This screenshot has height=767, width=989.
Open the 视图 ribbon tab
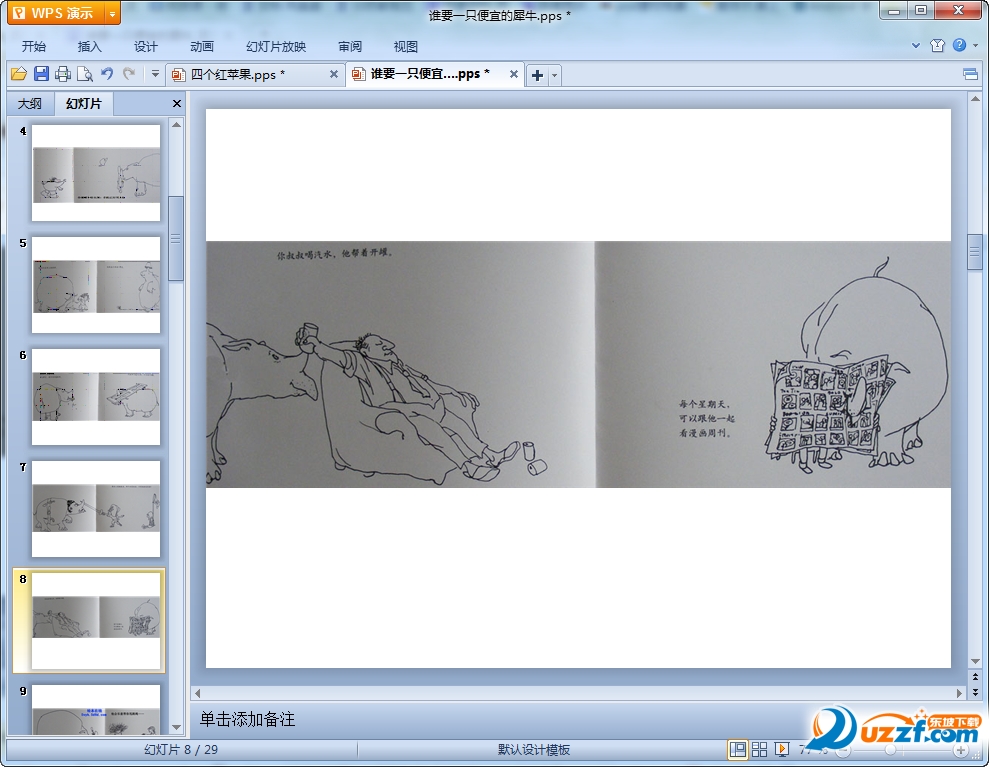coord(406,46)
